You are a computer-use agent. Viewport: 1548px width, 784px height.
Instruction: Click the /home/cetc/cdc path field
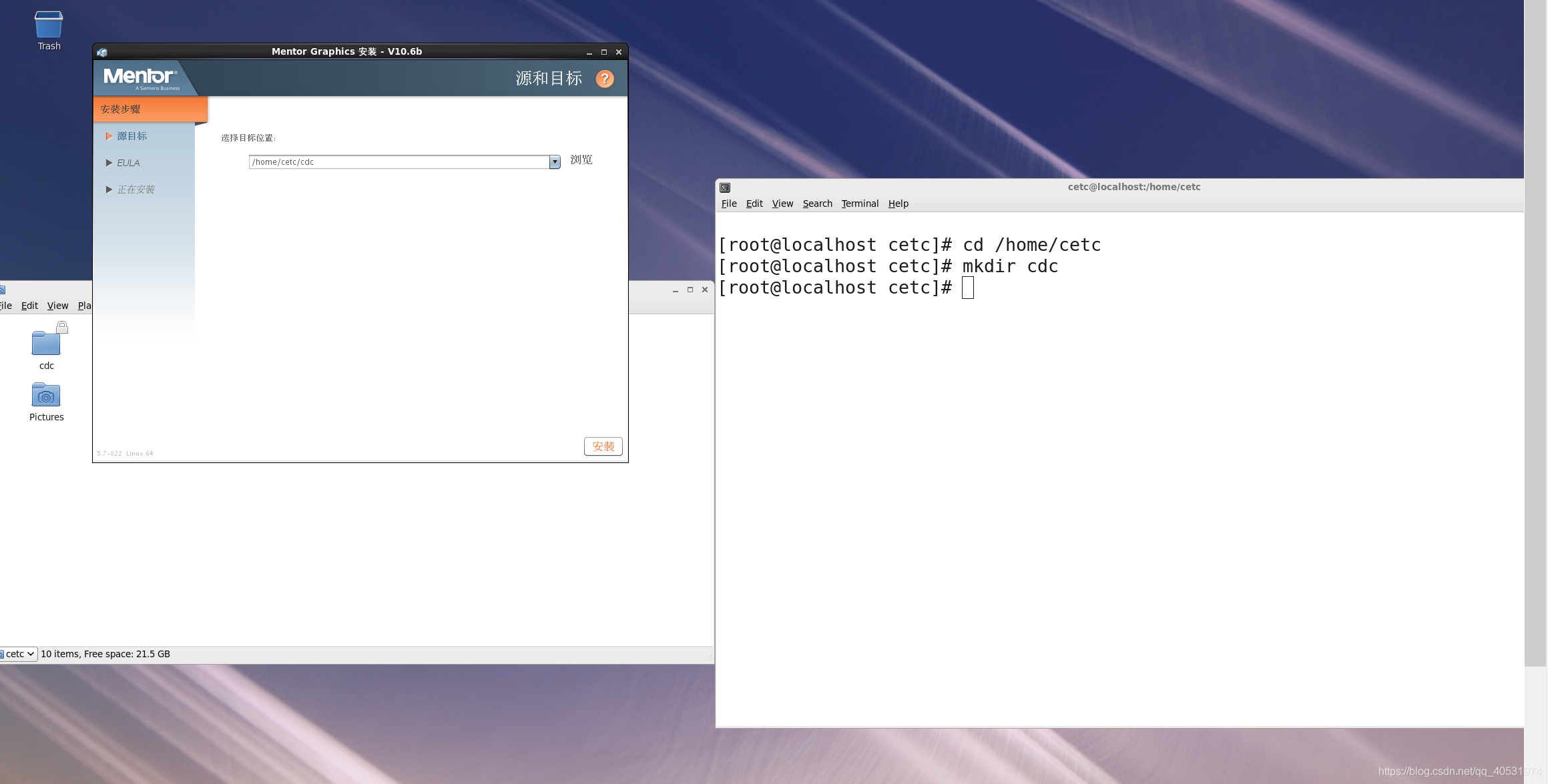point(399,162)
